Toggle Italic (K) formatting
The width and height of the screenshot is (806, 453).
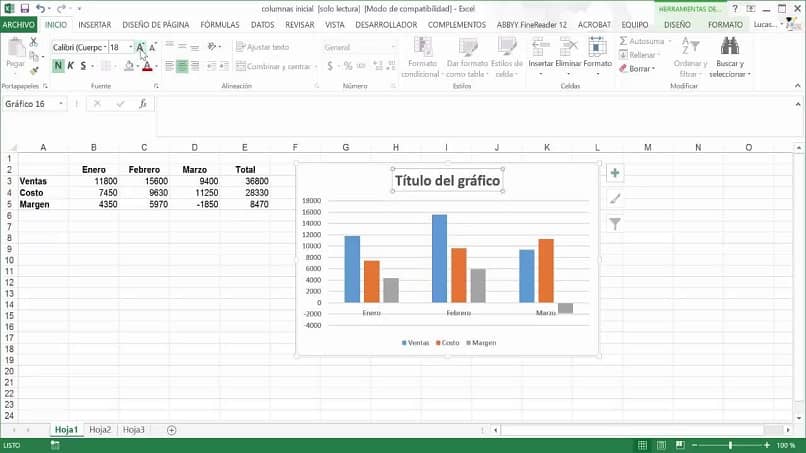click(x=71, y=66)
